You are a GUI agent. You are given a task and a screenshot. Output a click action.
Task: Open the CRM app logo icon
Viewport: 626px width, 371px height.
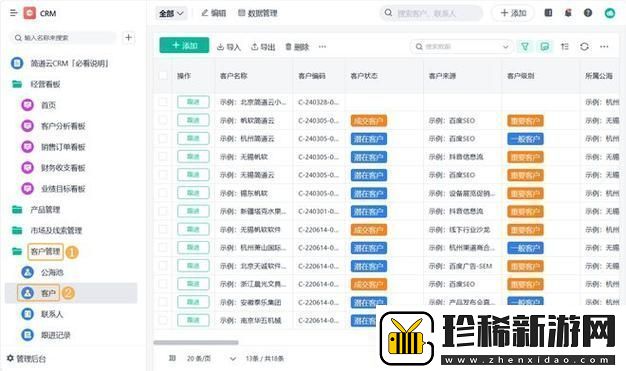click(30, 13)
